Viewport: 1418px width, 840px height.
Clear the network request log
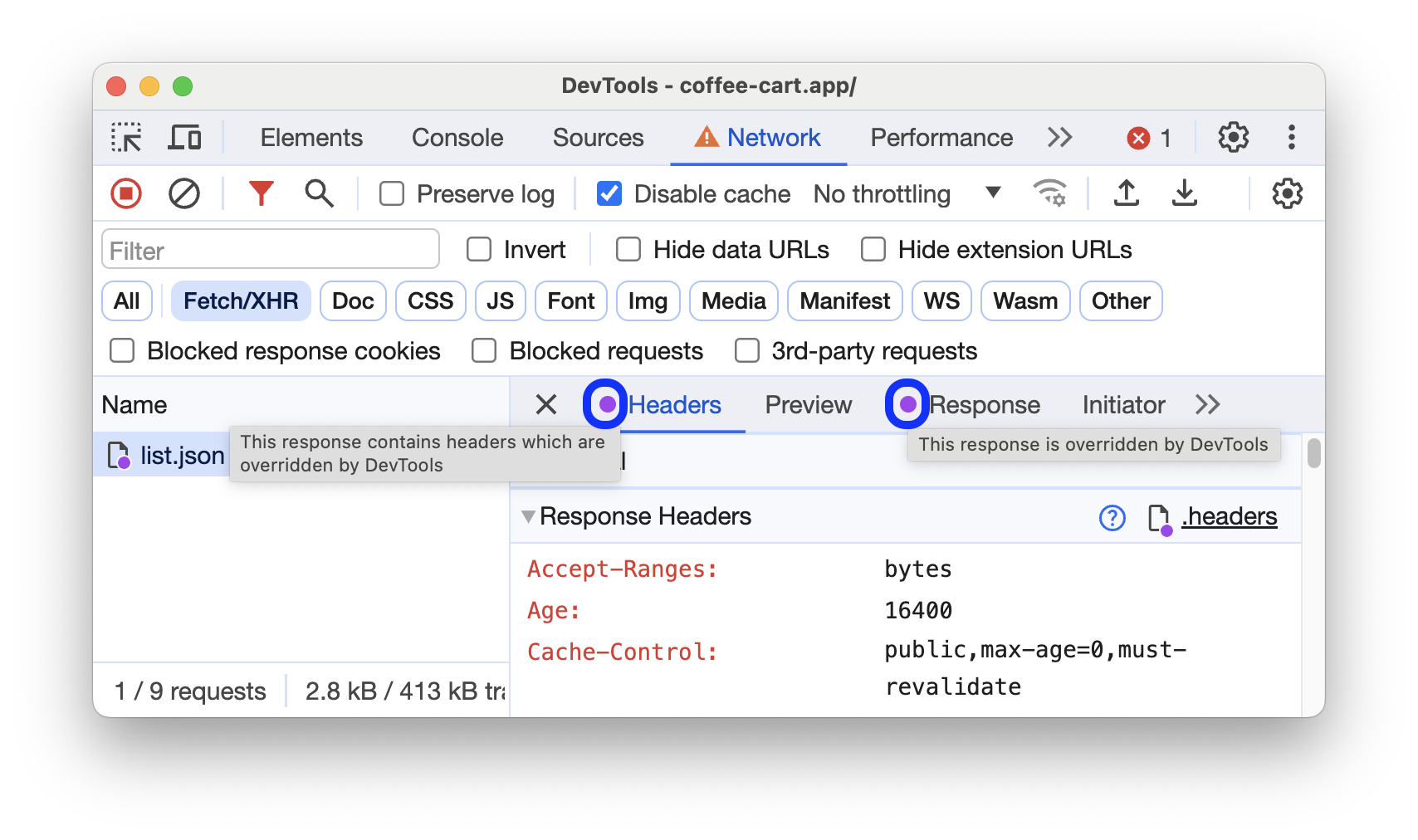click(x=184, y=193)
